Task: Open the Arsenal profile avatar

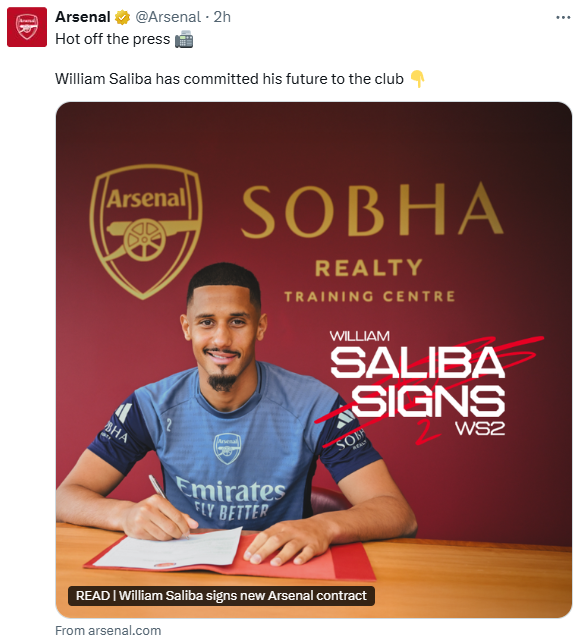Action: pos(27,27)
